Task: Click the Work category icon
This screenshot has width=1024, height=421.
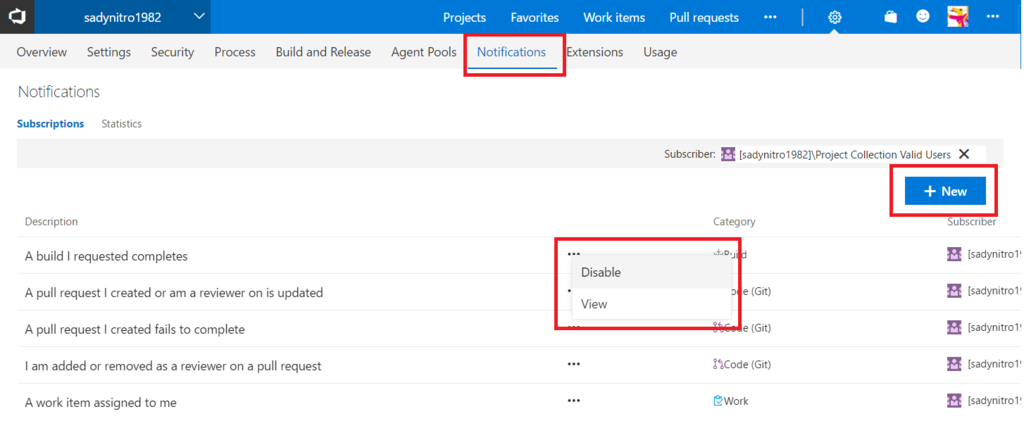Action: click(x=718, y=401)
